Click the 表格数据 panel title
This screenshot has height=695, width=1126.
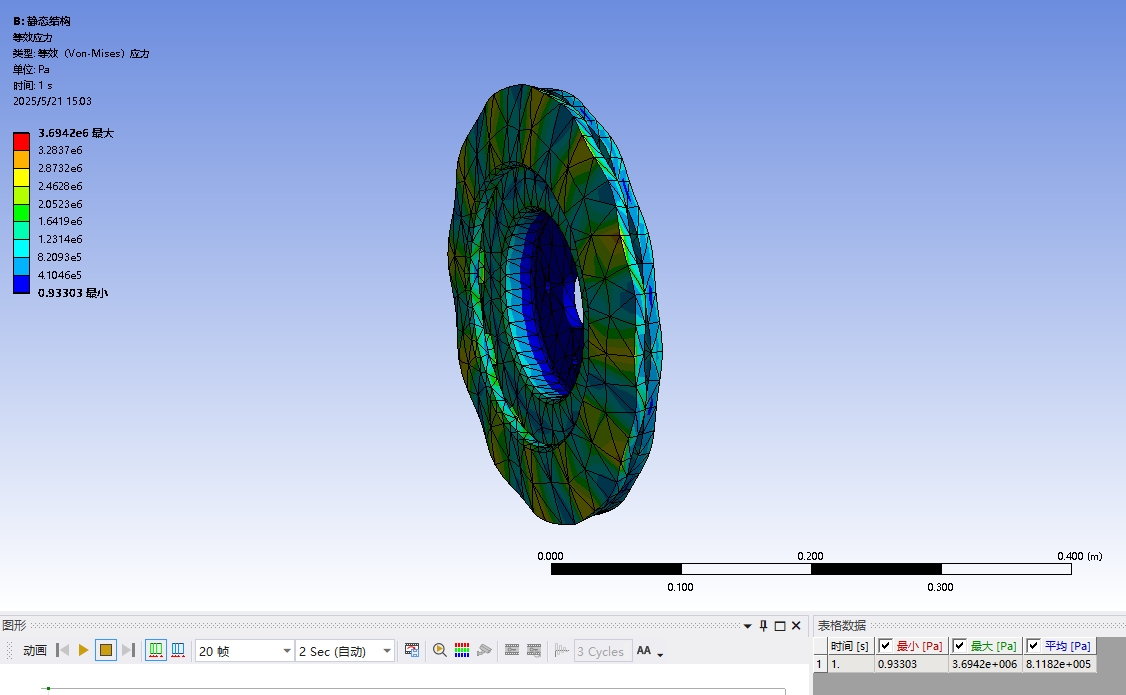(842, 625)
